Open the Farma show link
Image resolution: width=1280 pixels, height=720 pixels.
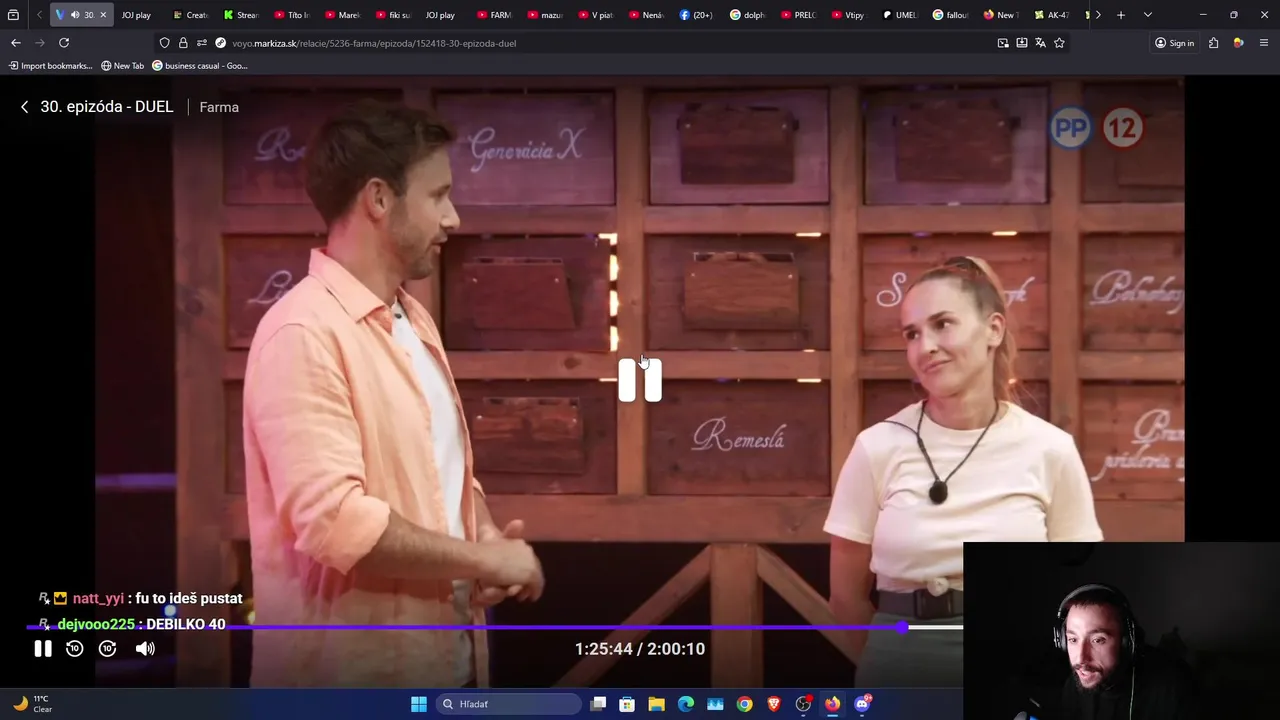coord(219,107)
